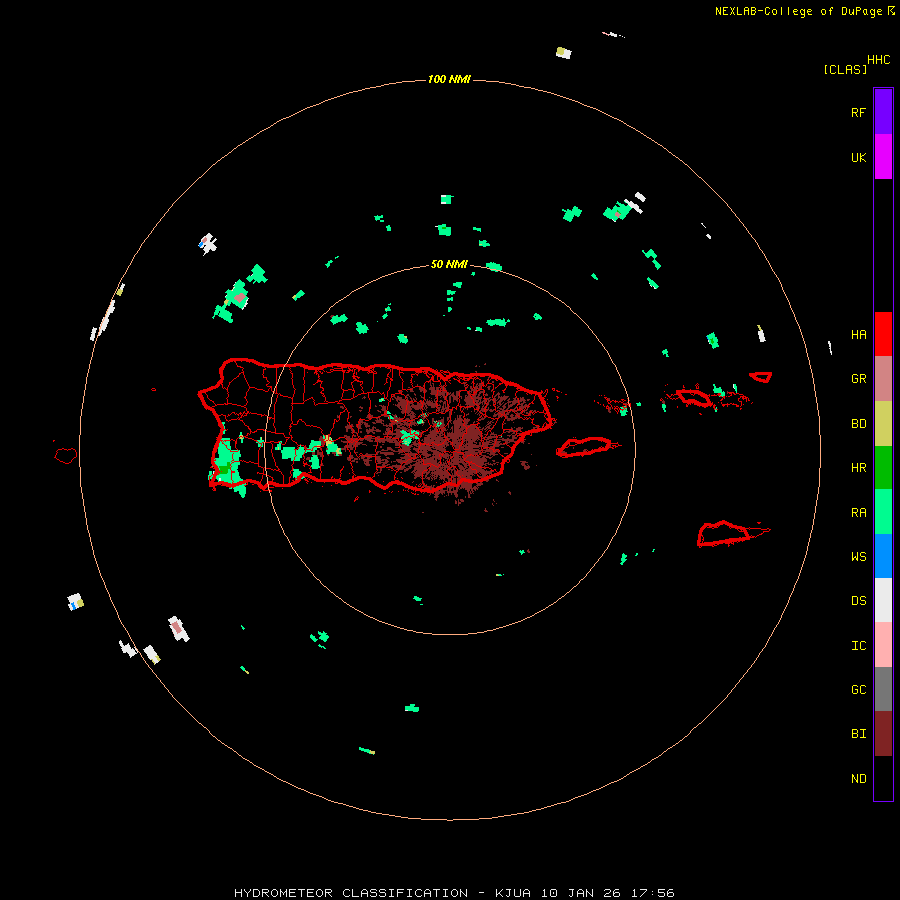Click the GC gray legend swatch
Screen dimensions: 900x900
[883, 689]
